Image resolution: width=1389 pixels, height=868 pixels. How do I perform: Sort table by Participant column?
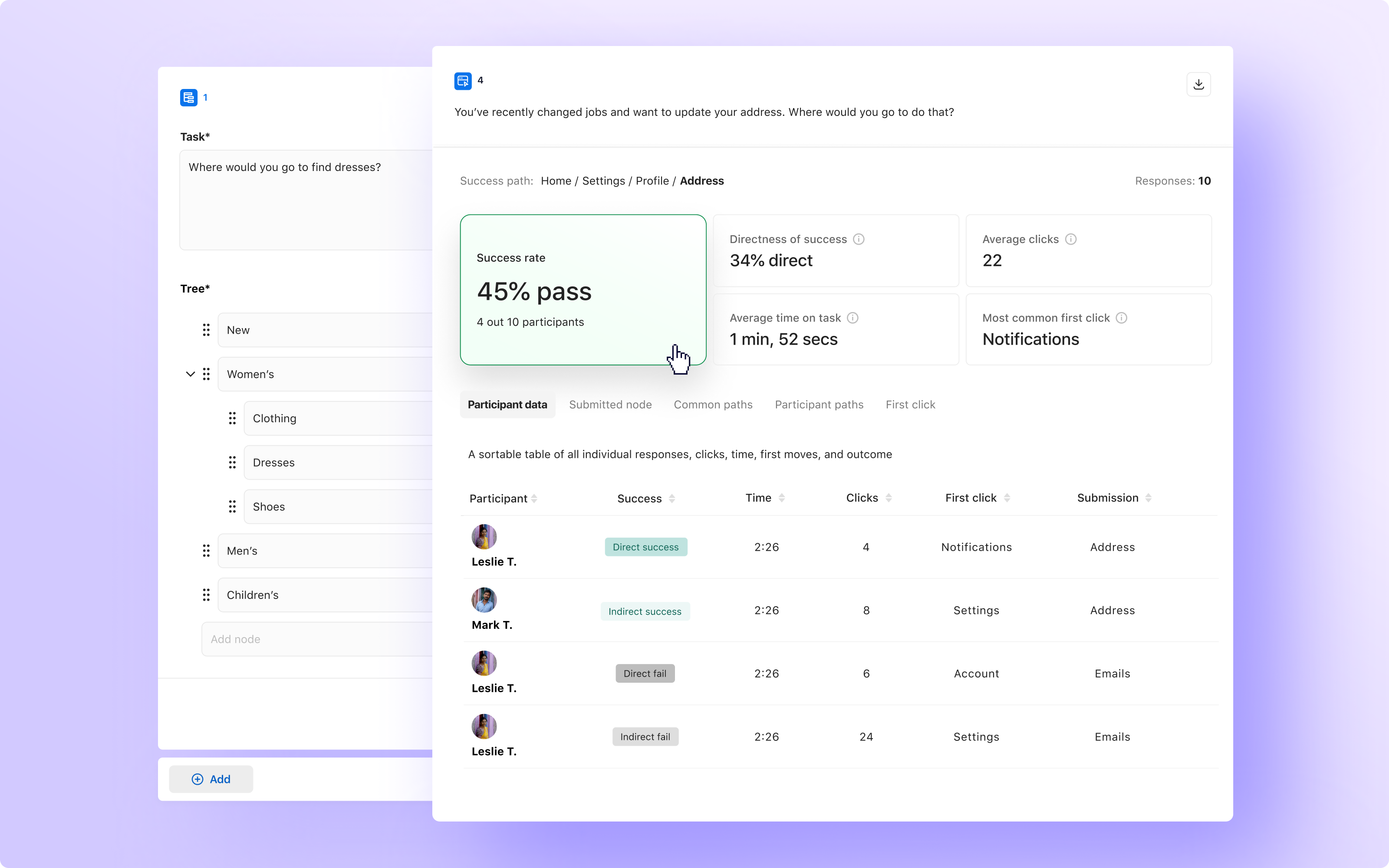(x=534, y=498)
